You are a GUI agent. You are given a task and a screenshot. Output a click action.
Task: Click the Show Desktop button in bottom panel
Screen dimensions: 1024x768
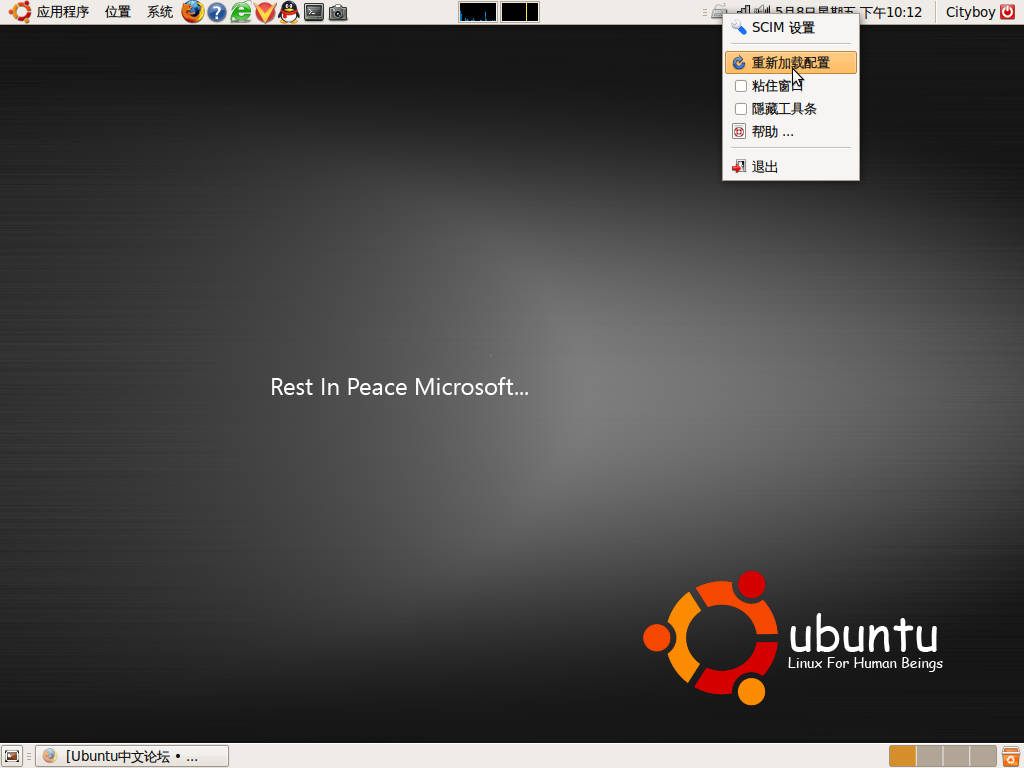point(12,756)
